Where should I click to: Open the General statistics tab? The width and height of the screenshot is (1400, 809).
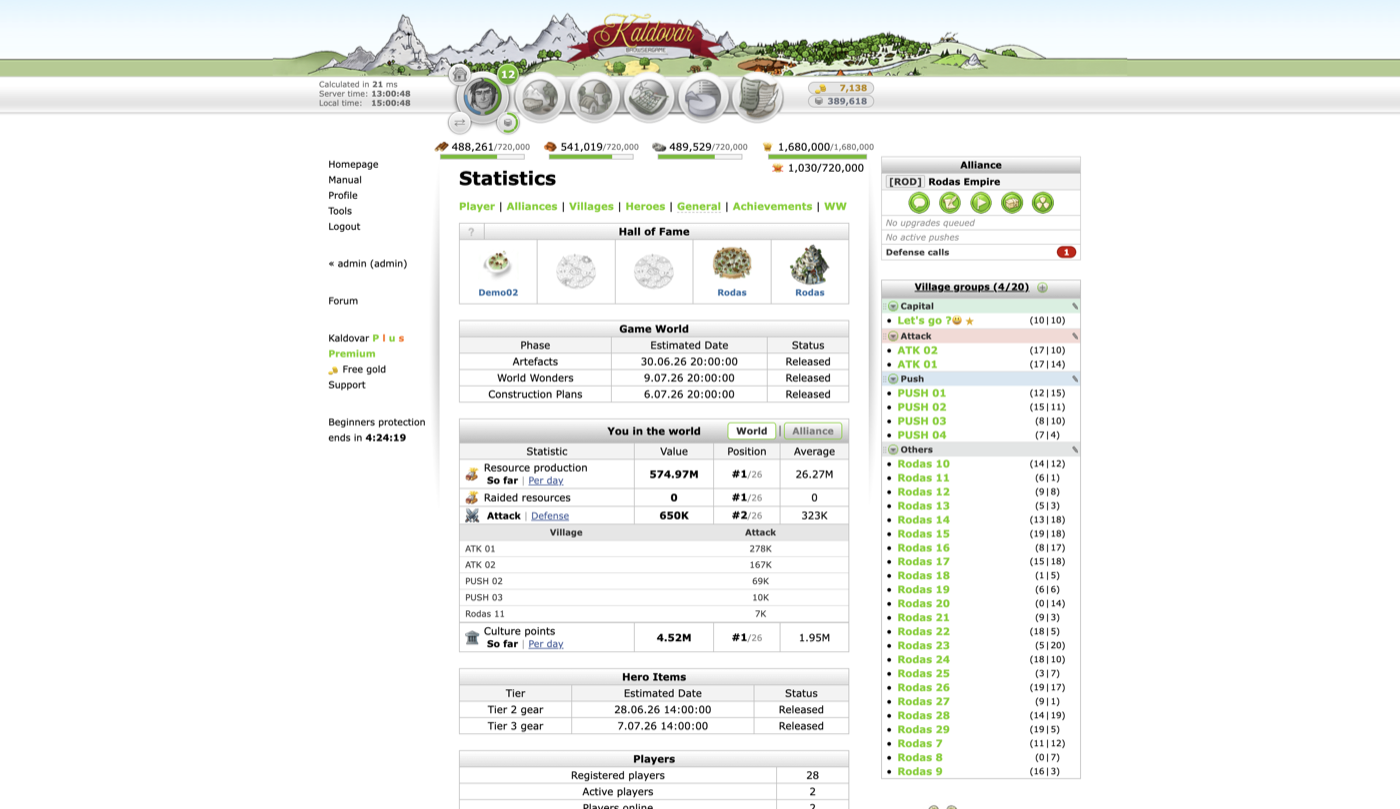(x=699, y=207)
